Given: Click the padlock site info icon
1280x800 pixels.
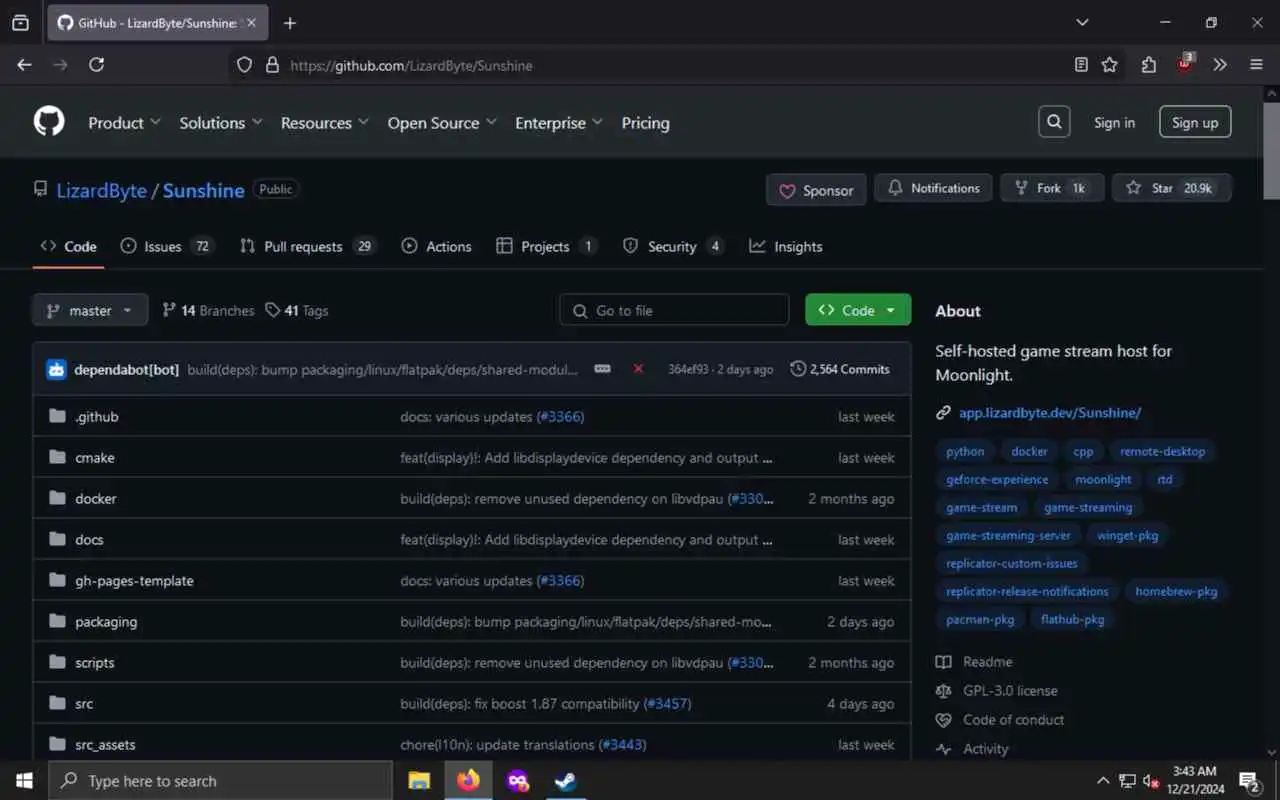Looking at the screenshot, I should (x=271, y=65).
